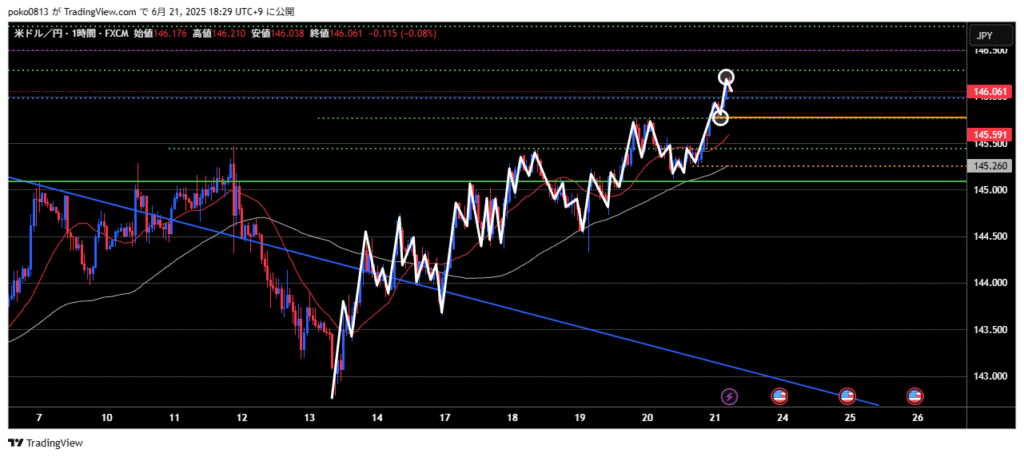The image size is (1024, 457).
Task: Click the red 145.591 price label
Action: pos(987,134)
